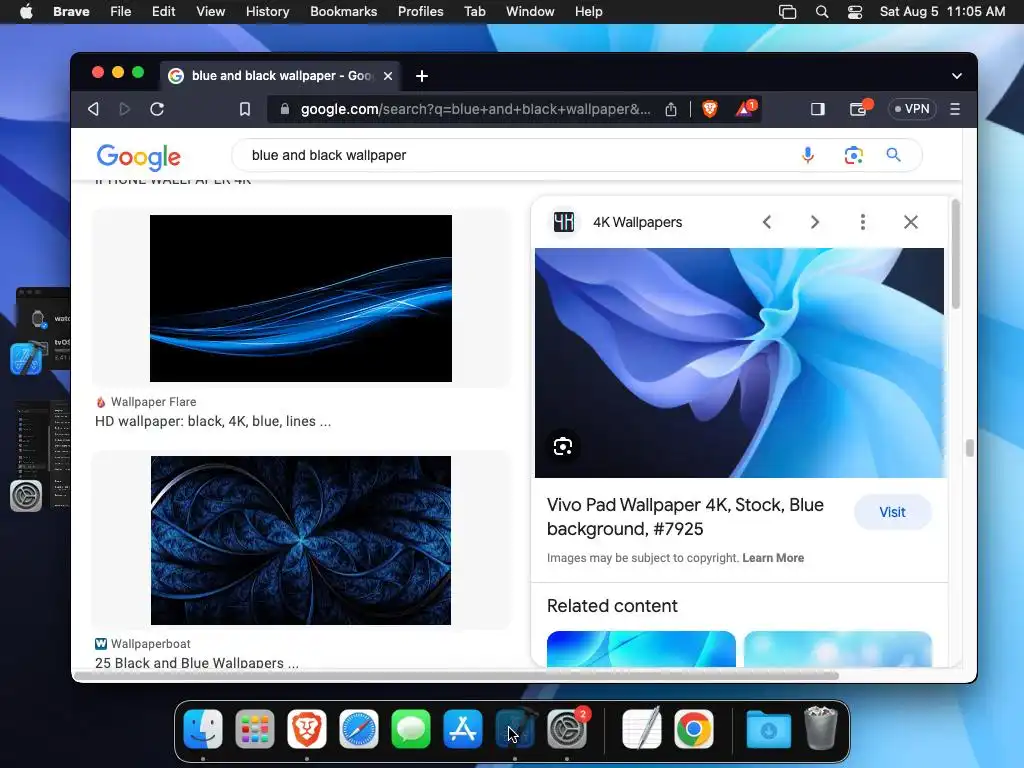This screenshot has width=1024, height=768.
Task: Open the Window menu
Action: tap(530, 12)
